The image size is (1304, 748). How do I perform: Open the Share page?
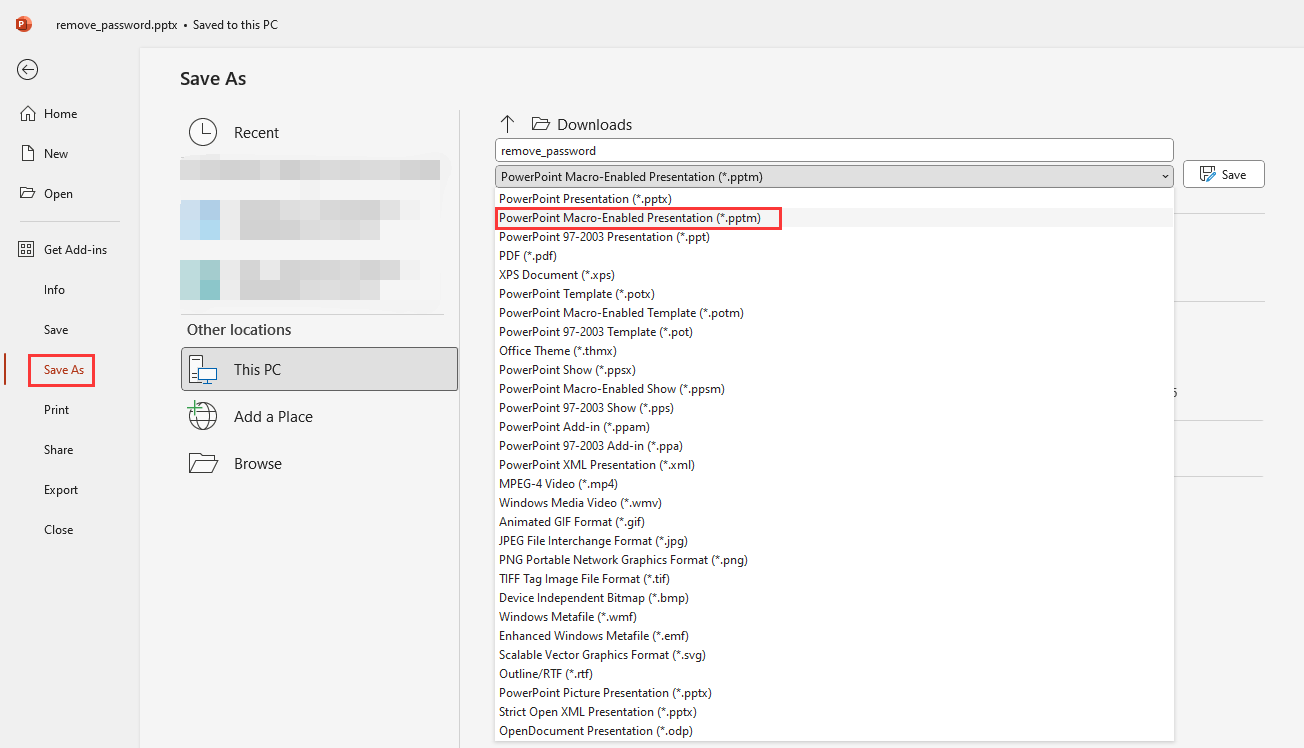click(58, 449)
